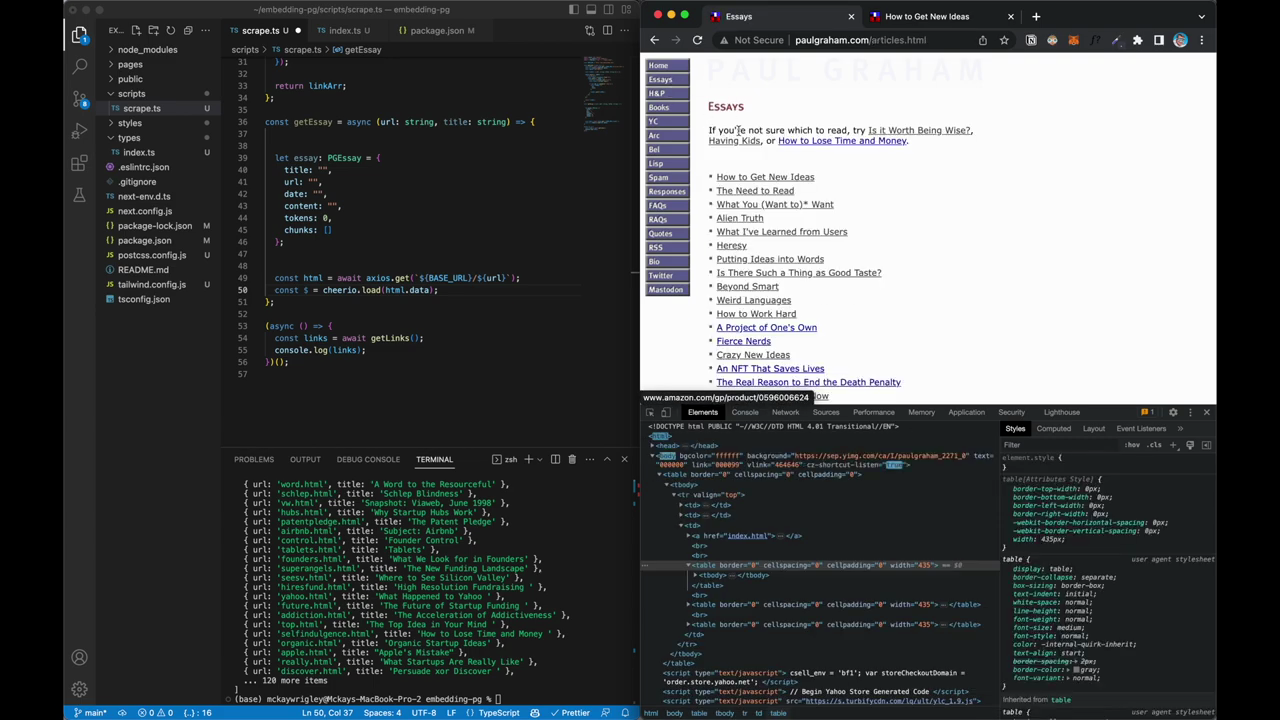Screen dimensions: 1280x720
Task: Switch to DevTools Console tab
Action: pyautogui.click(x=745, y=412)
